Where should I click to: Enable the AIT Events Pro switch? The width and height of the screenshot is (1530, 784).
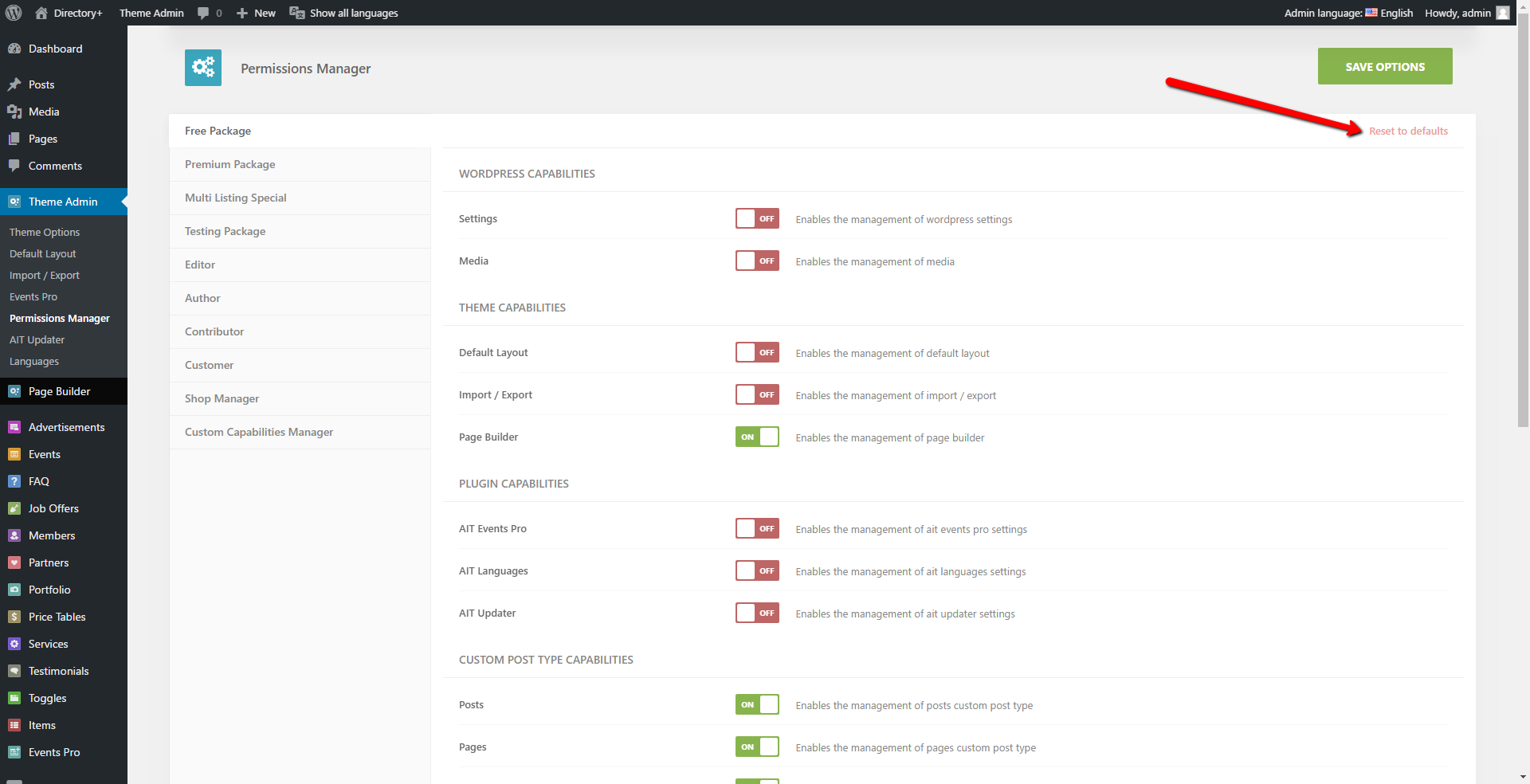click(x=757, y=528)
